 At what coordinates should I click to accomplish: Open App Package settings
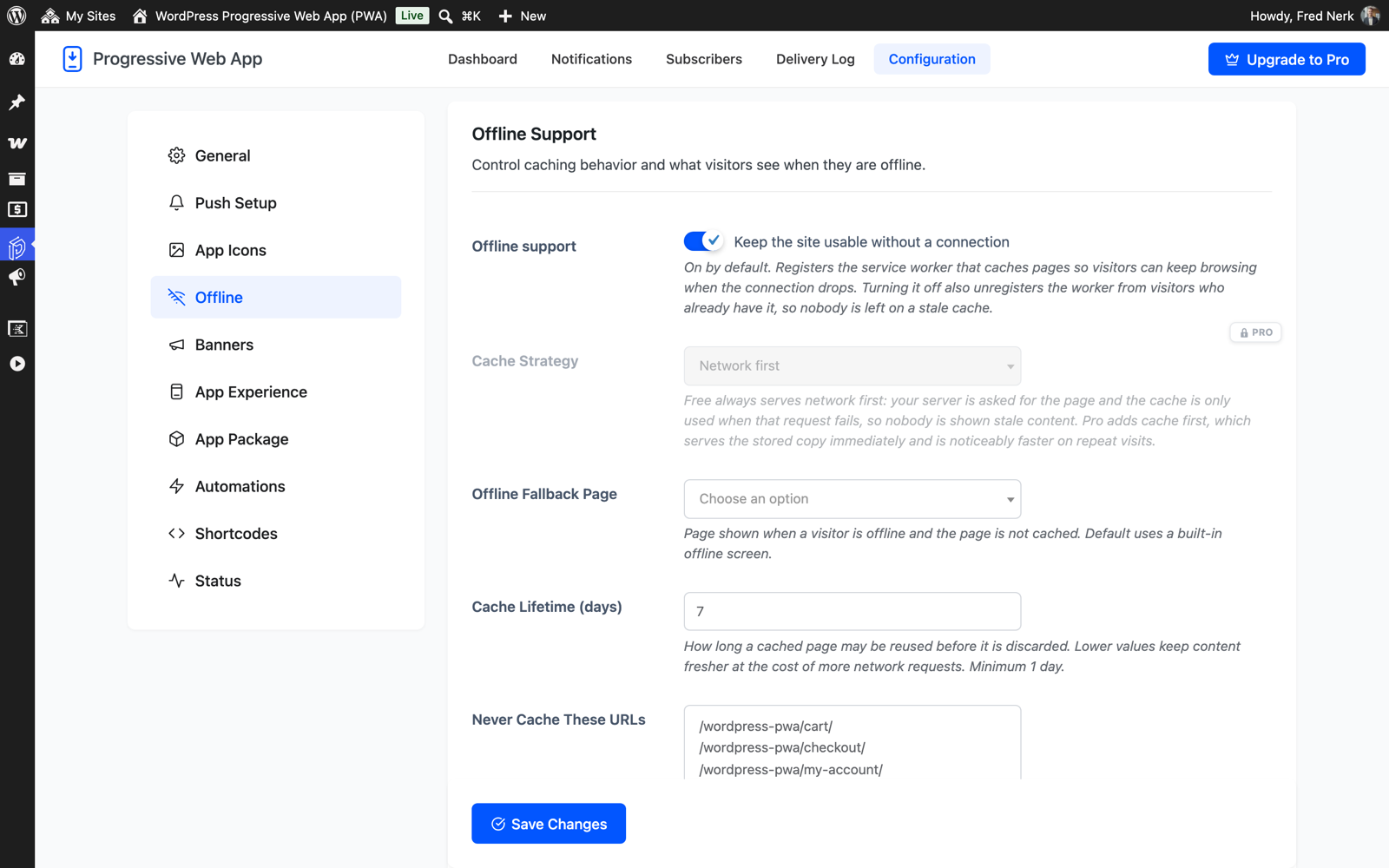276,439
